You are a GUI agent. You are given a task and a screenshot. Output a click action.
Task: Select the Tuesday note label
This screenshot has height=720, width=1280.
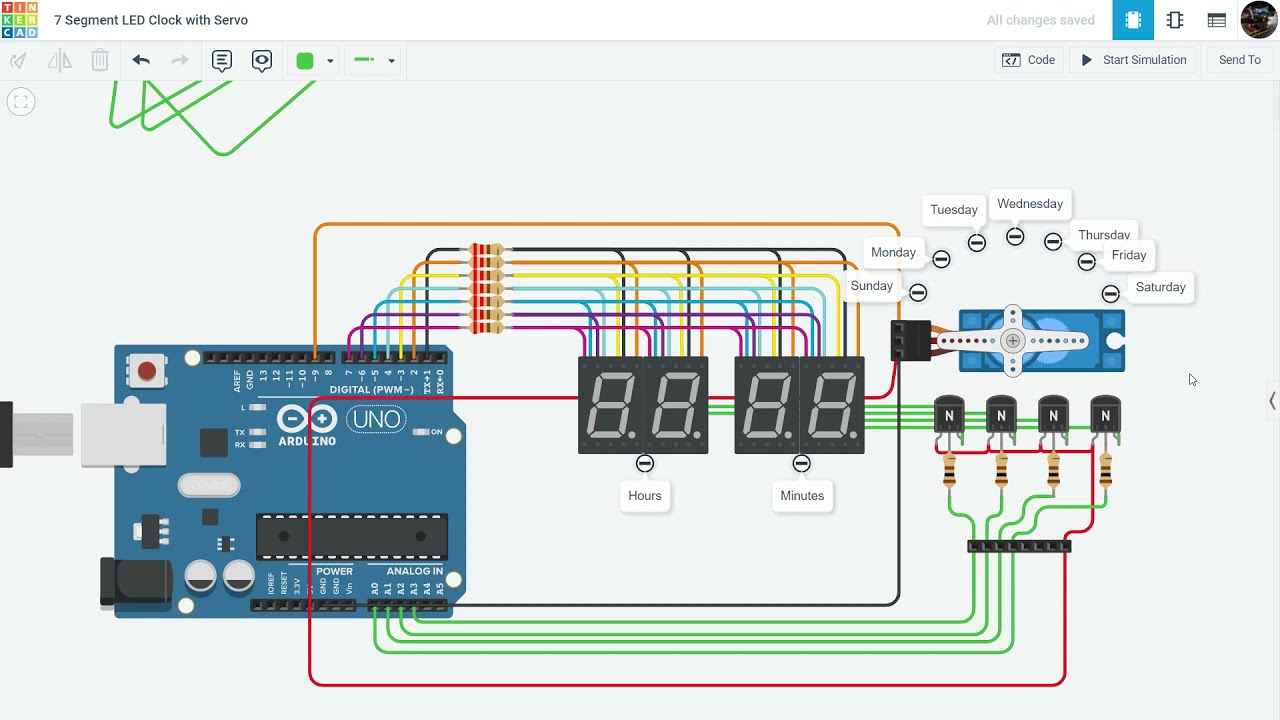(954, 210)
